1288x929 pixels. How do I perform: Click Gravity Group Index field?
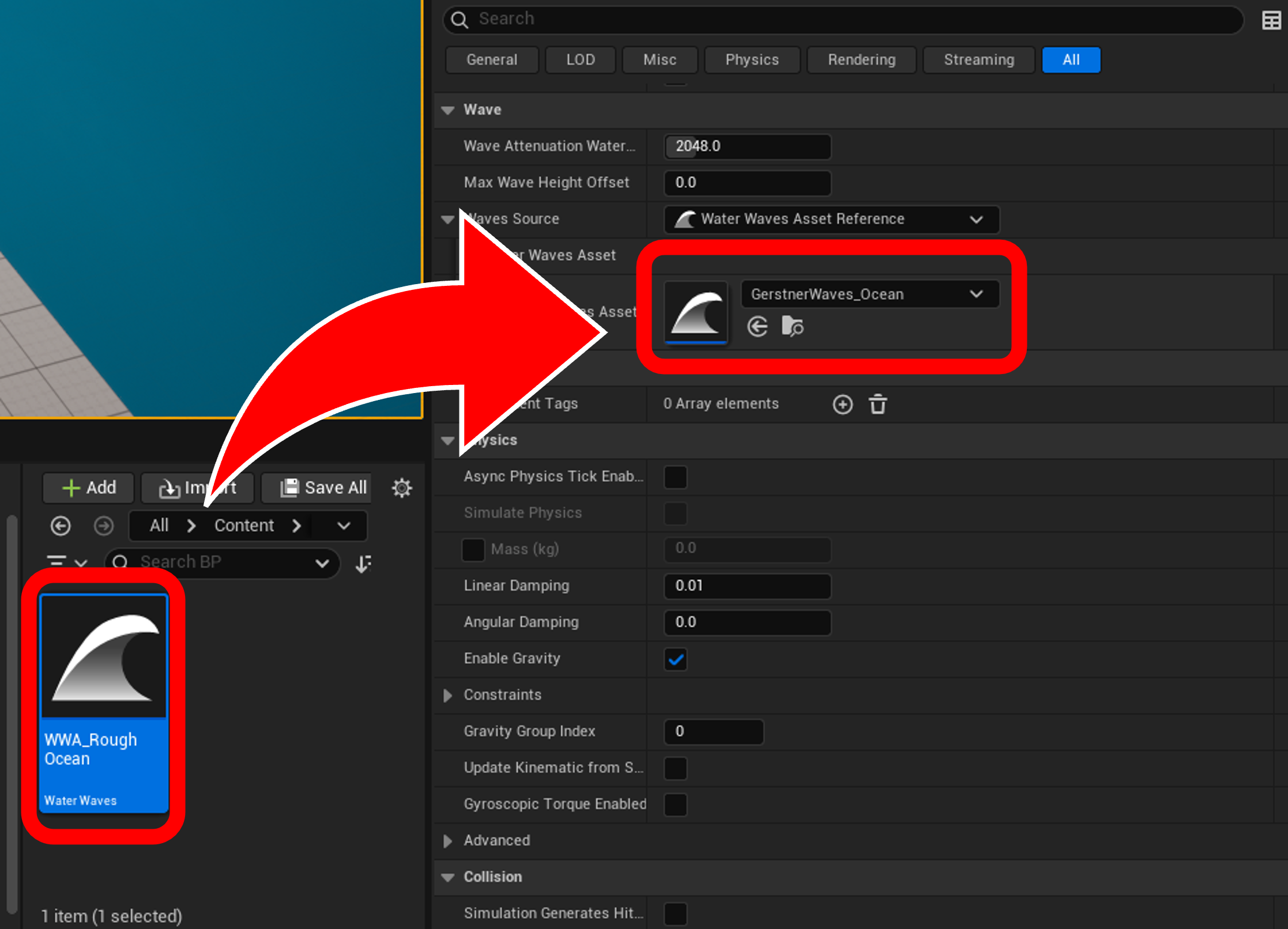click(x=714, y=732)
